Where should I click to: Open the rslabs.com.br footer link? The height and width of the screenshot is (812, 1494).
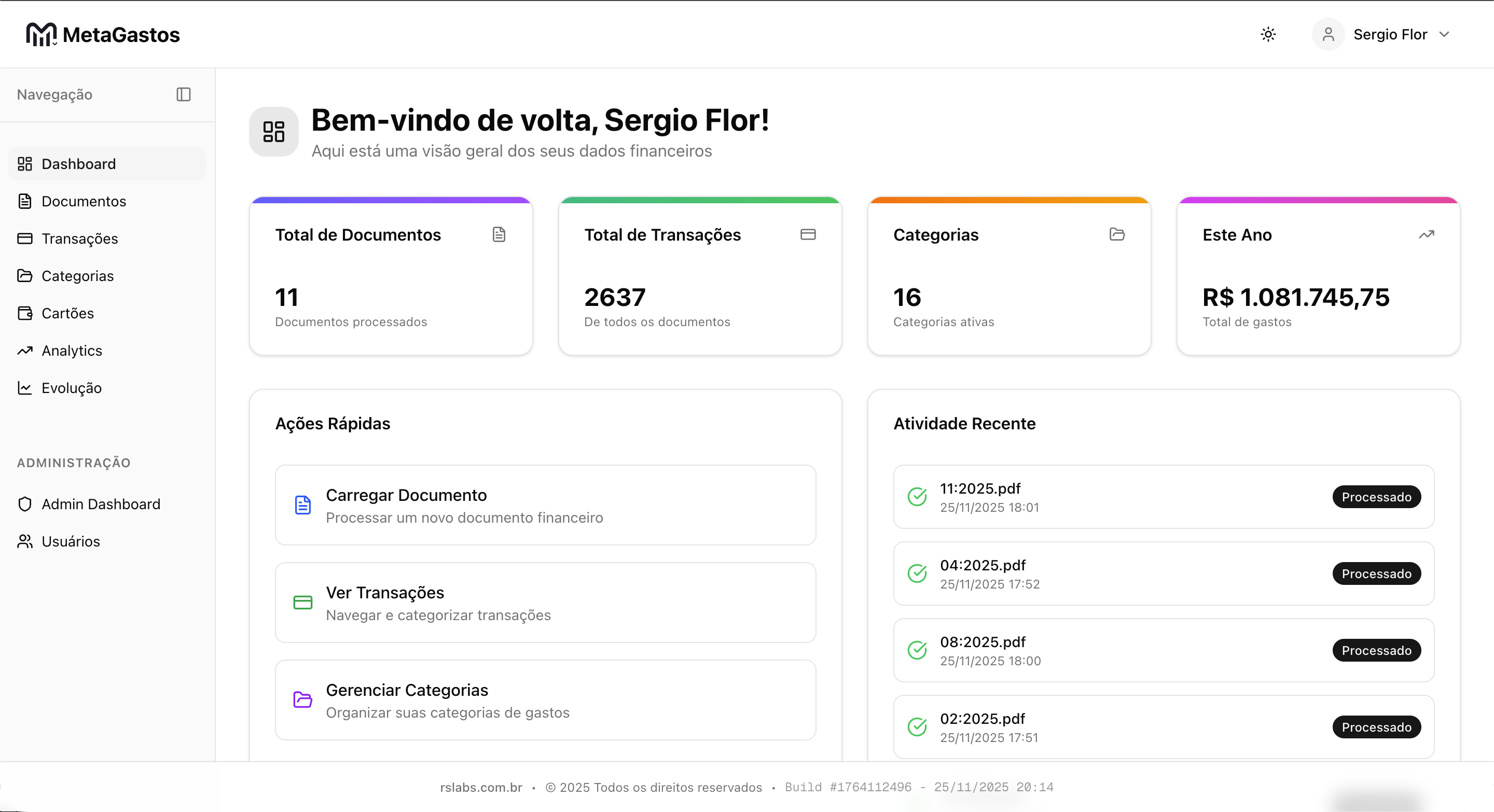(x=481, y=787)
